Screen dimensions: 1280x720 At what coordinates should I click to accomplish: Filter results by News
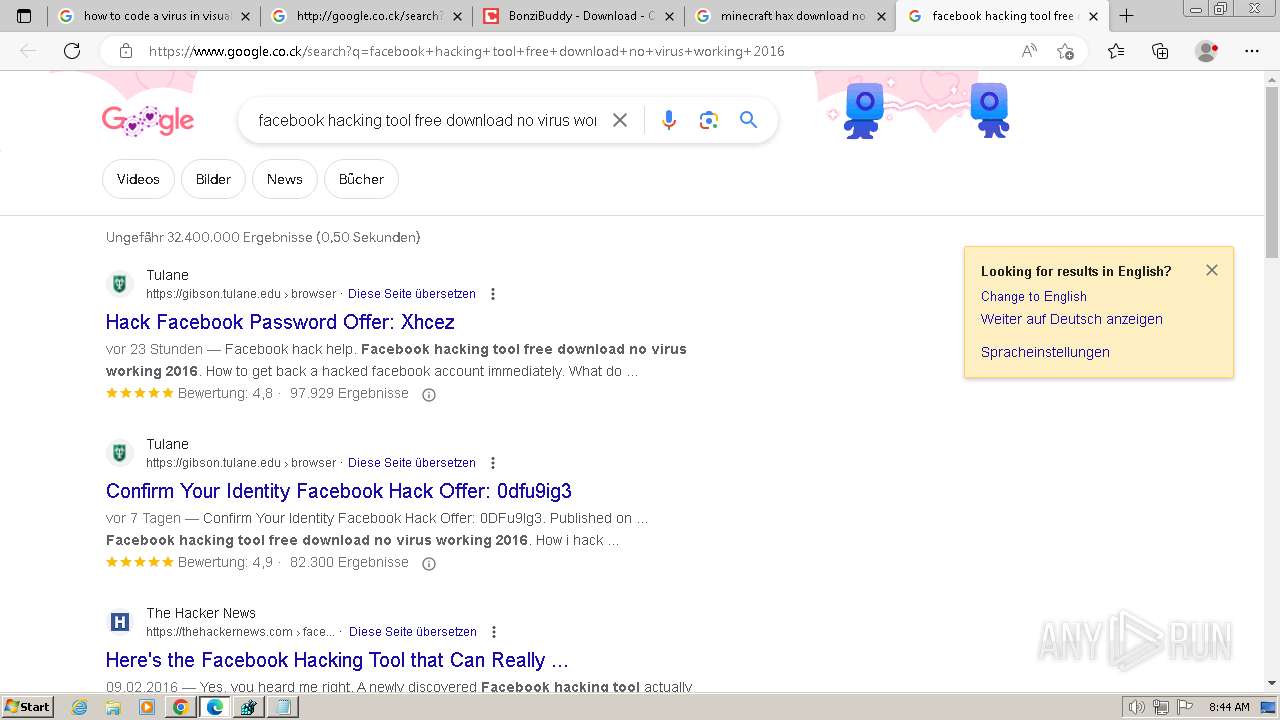click(x=284, y=179)
